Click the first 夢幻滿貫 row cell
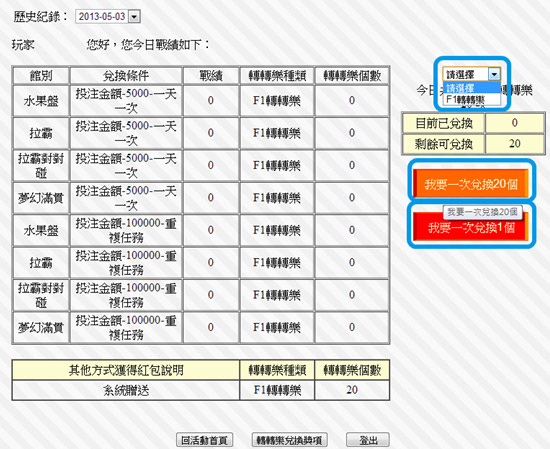The height and width of the screenshot is (449, 550). point(41,198)
